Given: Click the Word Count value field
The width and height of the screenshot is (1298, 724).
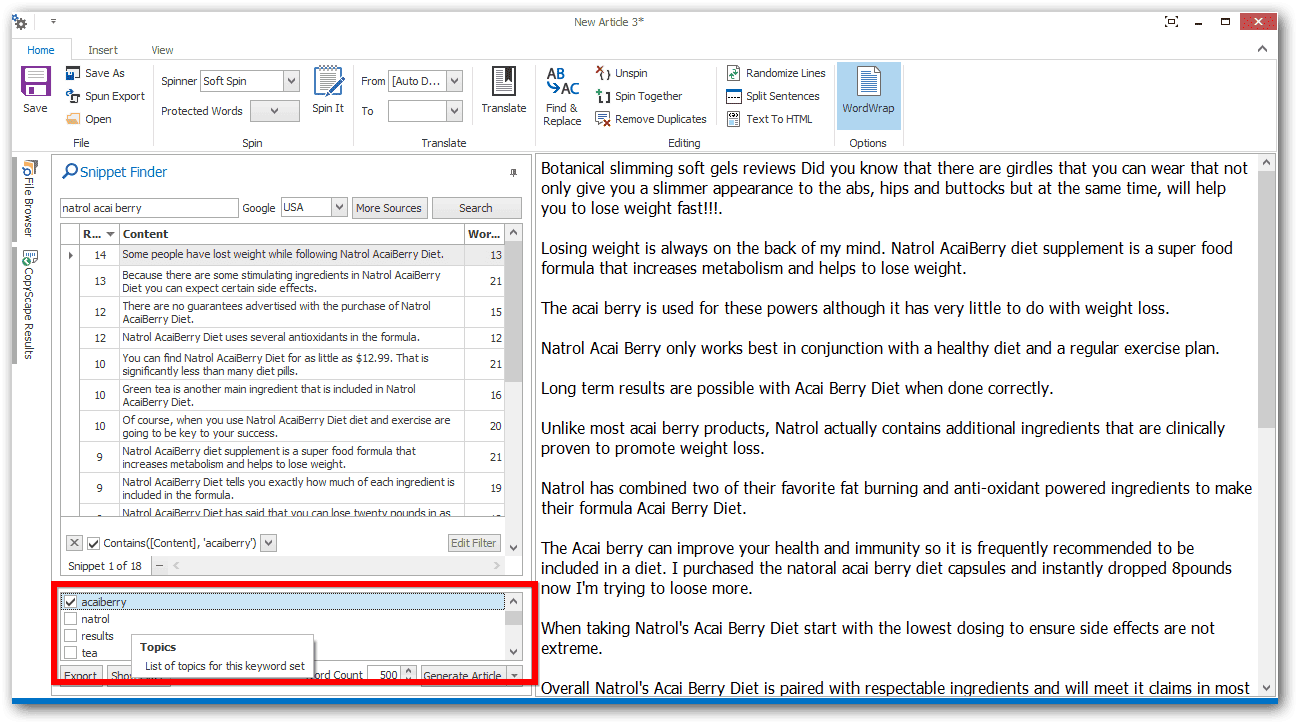Looking at the screenshot, I should tap(384, 676).
